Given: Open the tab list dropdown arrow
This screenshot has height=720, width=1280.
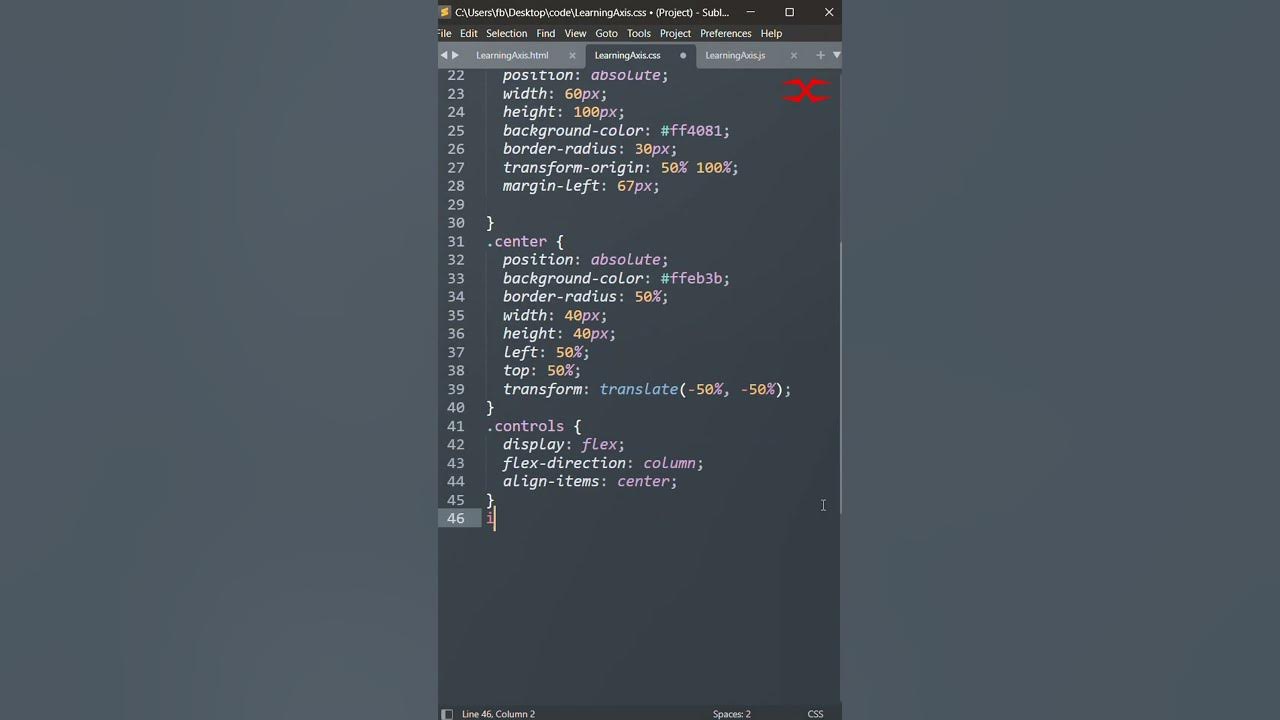Looking at the screenshot, I should tap(836, 55).
